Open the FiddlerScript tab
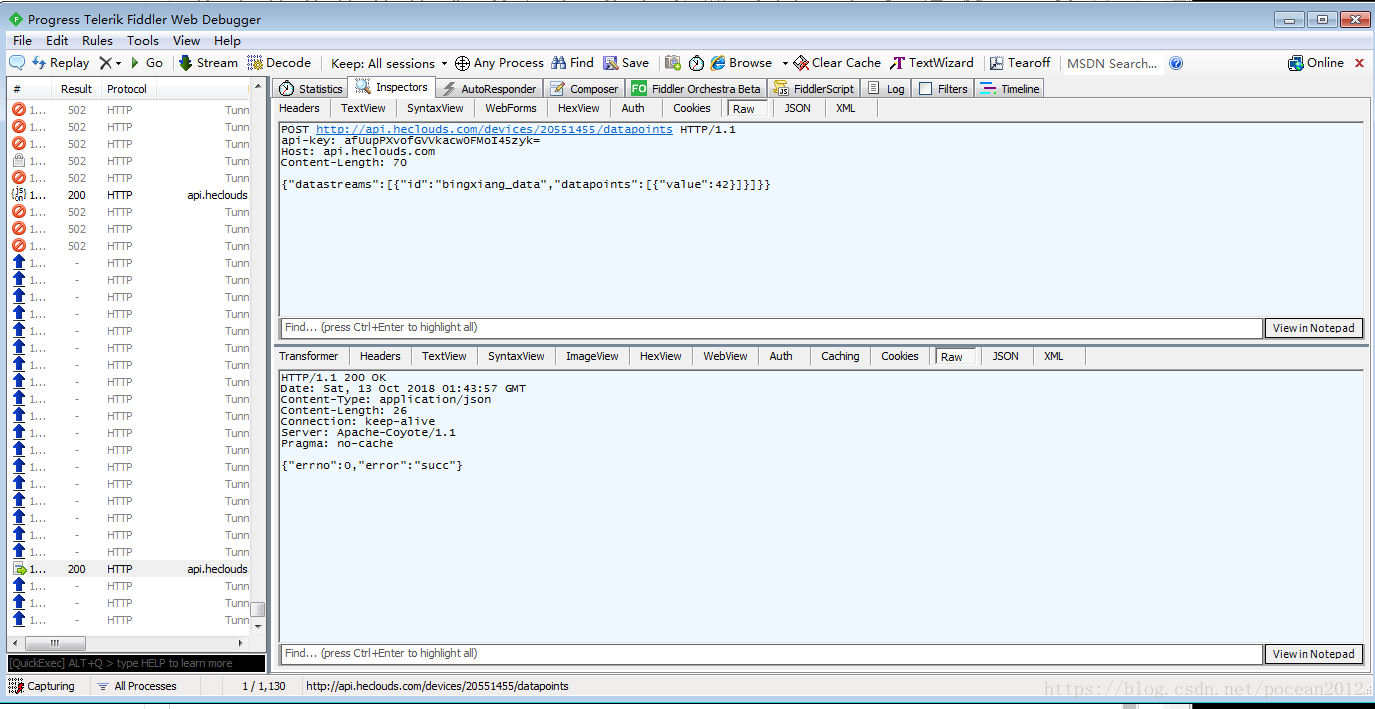Image resolution: width=1375 pixels, height=709 pixels. pyautogui.click(x=814, y=89)
